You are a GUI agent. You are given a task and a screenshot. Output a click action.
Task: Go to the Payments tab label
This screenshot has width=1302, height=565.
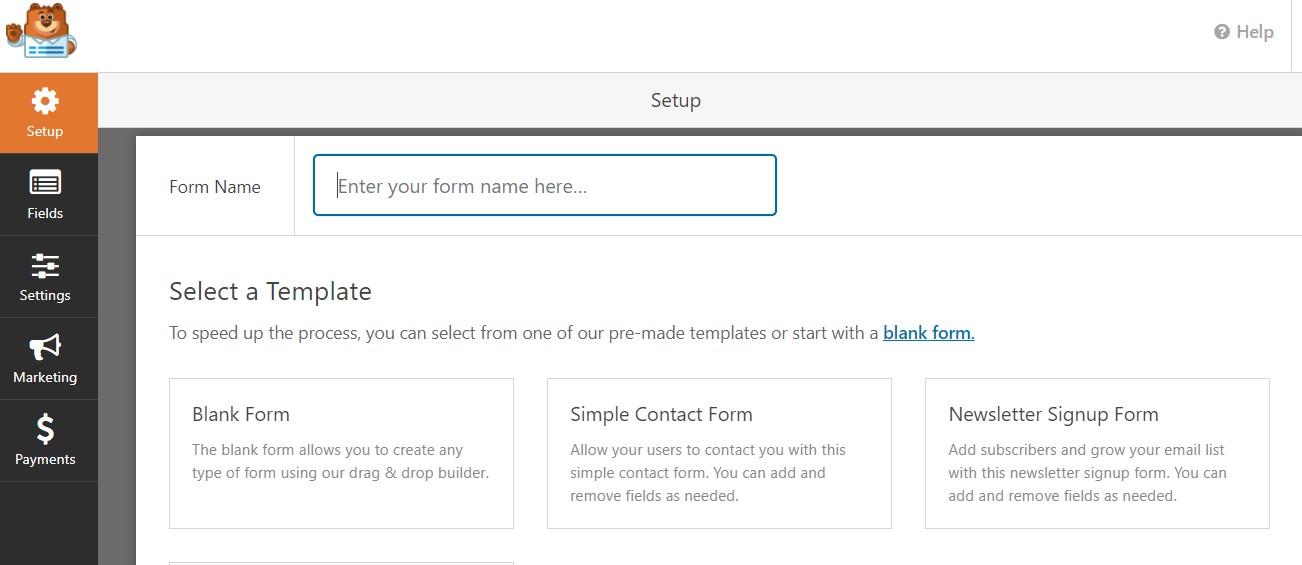[x=45, y=459]
